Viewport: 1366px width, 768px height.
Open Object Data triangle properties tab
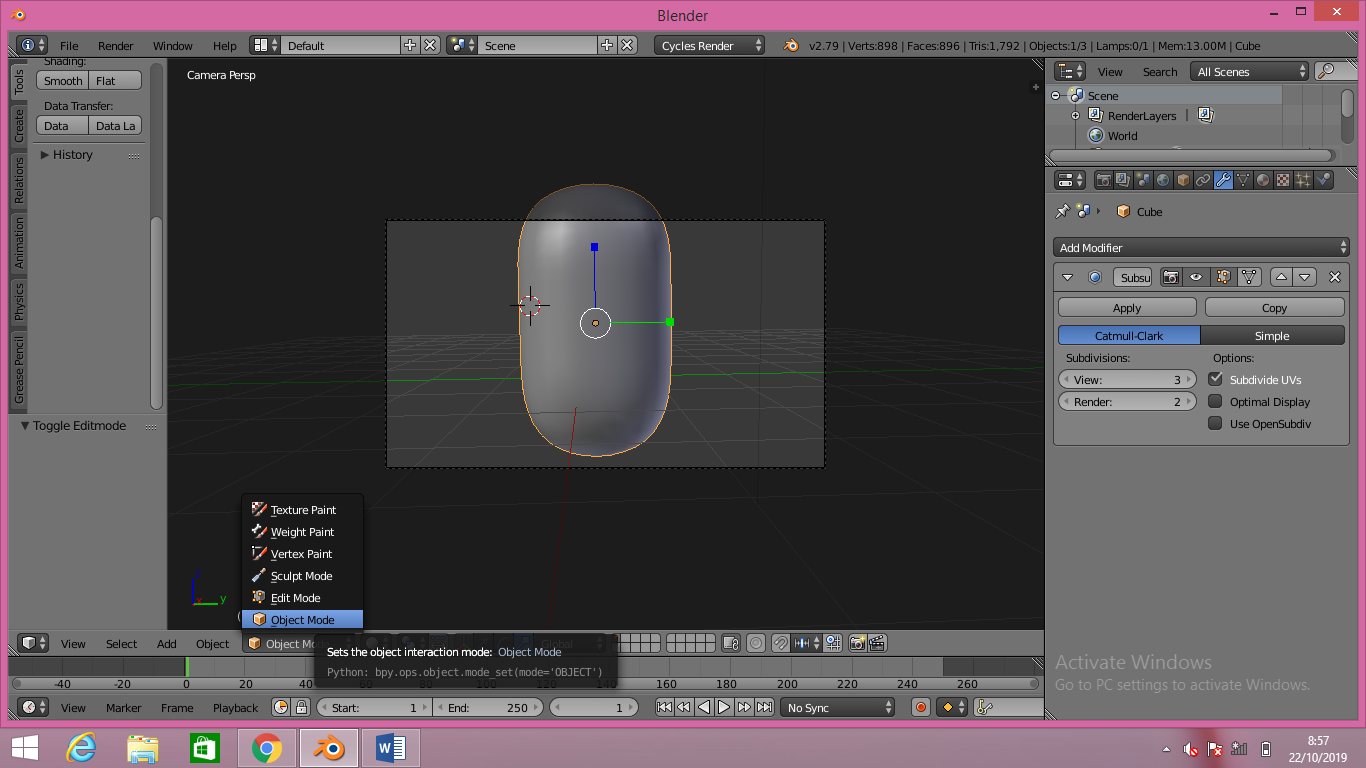[x=1243, y=181]
